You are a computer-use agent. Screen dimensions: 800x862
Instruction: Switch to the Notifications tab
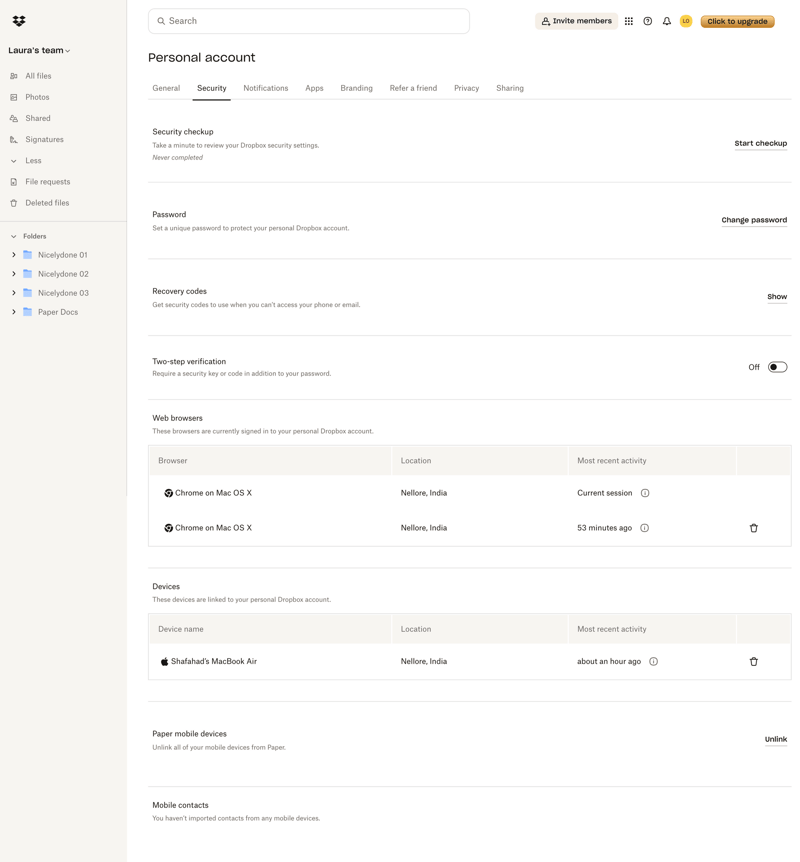pyautogui.click(x=265, y=88)
